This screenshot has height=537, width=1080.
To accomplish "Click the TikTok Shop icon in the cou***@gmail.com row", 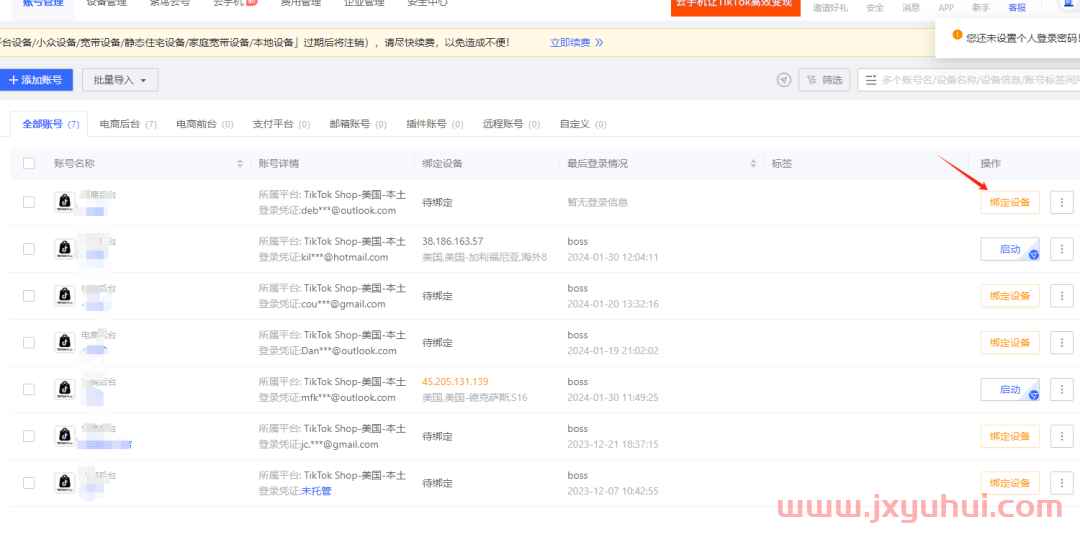I will [x=65, y=295].
